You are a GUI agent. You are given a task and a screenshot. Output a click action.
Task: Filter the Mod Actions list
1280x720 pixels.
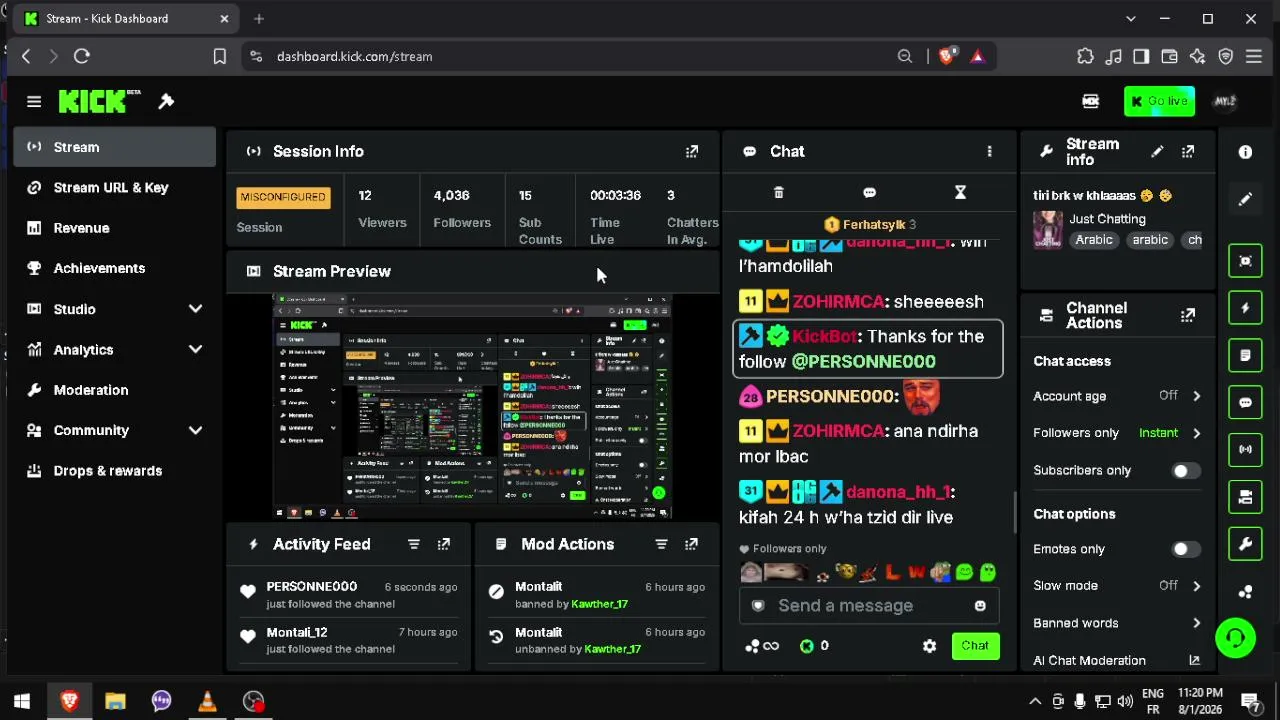coord(661,544)
